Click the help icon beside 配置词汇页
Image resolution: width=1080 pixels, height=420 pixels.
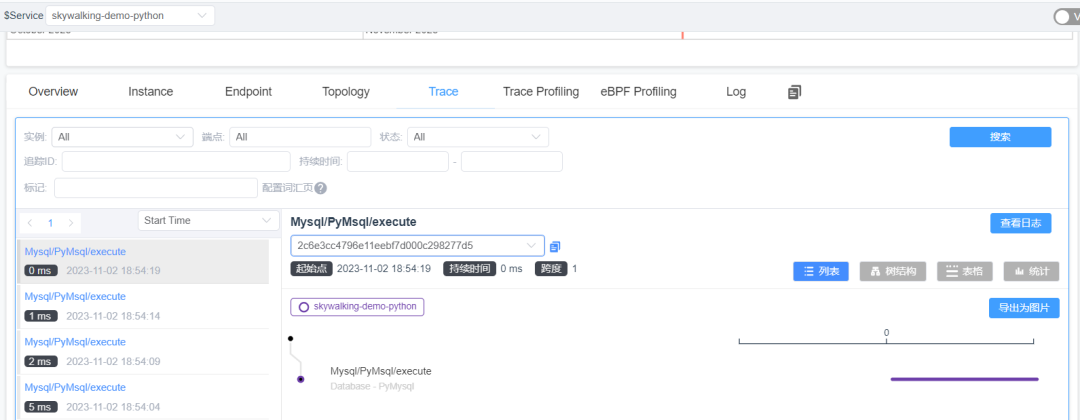(320, 188)
